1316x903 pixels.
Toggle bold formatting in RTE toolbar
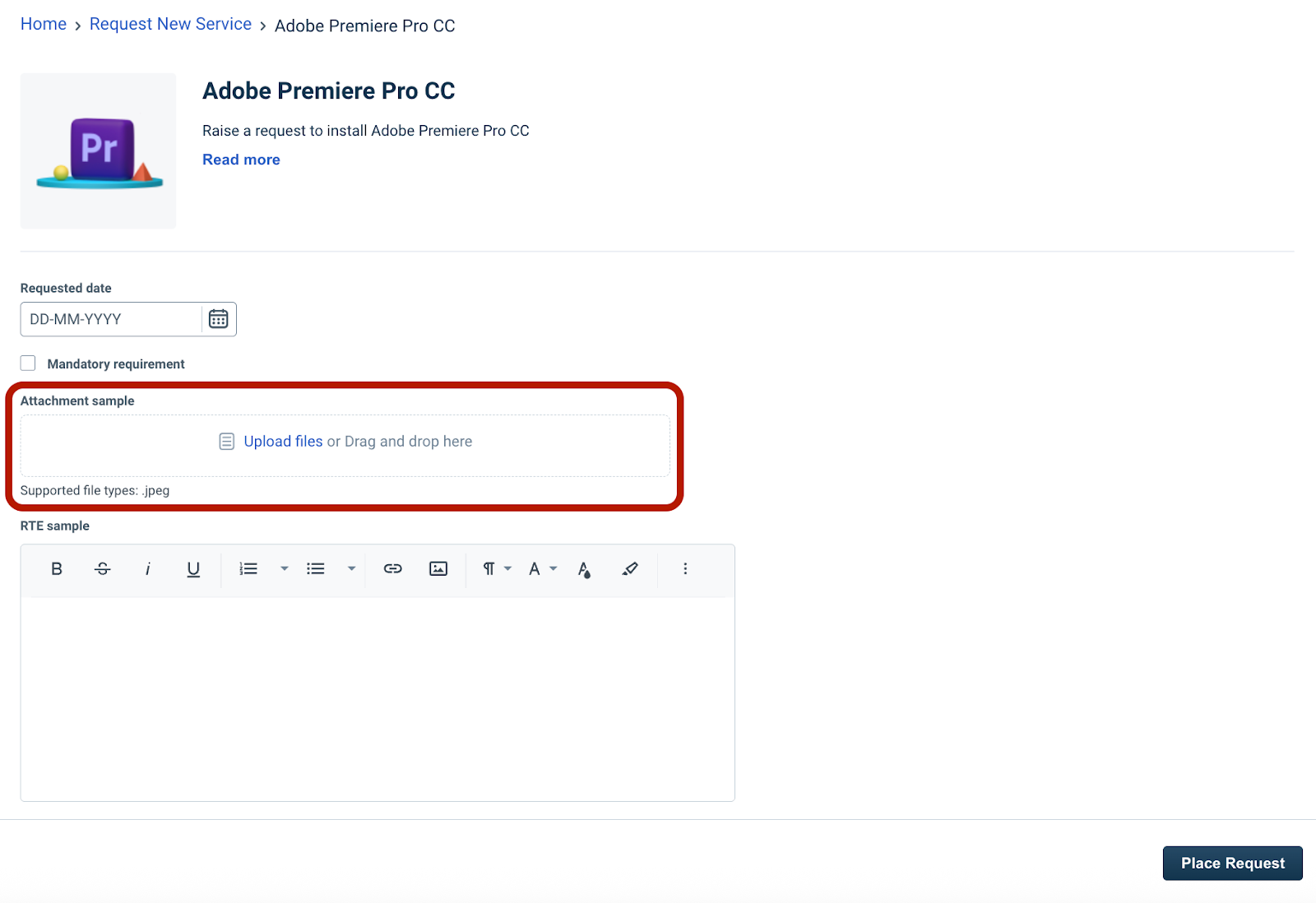click(x=57, y=568)
